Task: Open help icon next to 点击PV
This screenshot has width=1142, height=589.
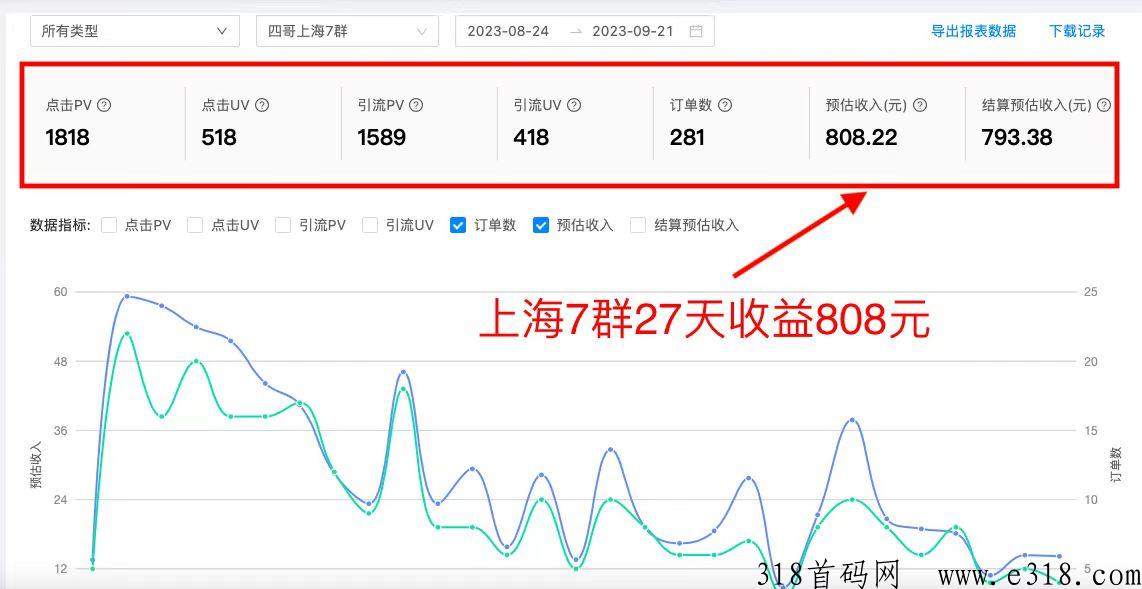Action: tap(104, 105)
